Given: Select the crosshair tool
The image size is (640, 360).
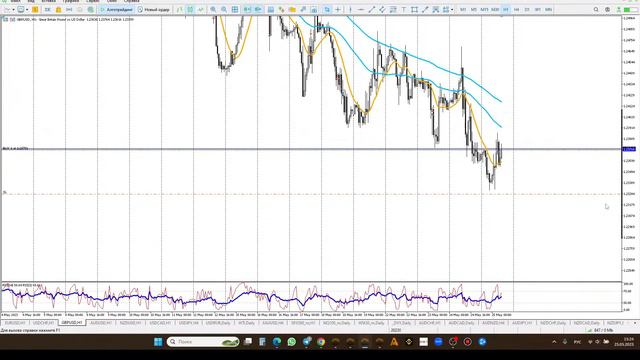Looking at the screenshot, I should (x=338, y=9).
